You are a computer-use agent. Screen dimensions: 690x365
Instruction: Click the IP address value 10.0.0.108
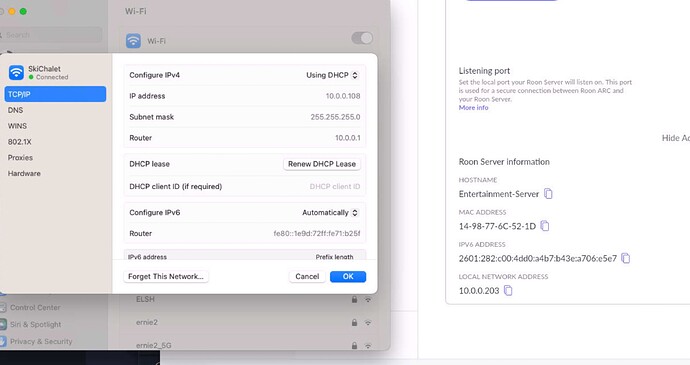click(343, 96)
